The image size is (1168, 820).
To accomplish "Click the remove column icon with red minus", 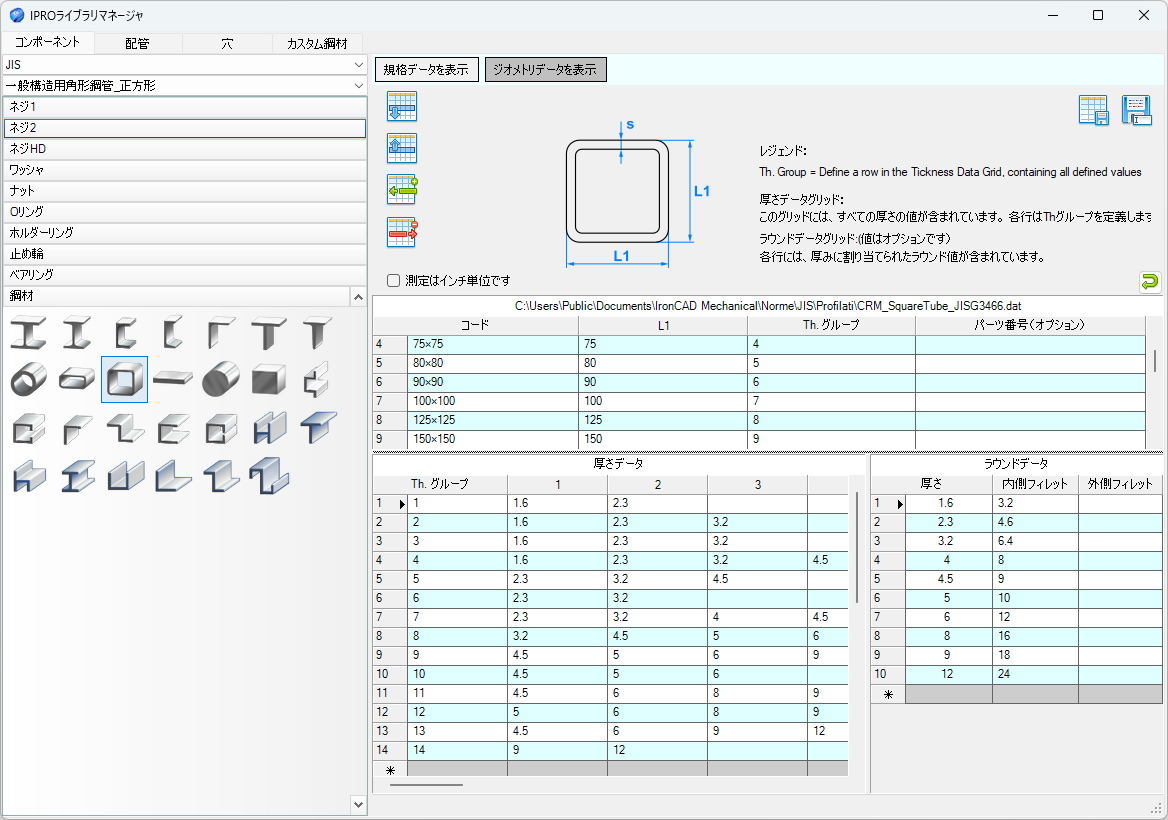I will 402,232.
